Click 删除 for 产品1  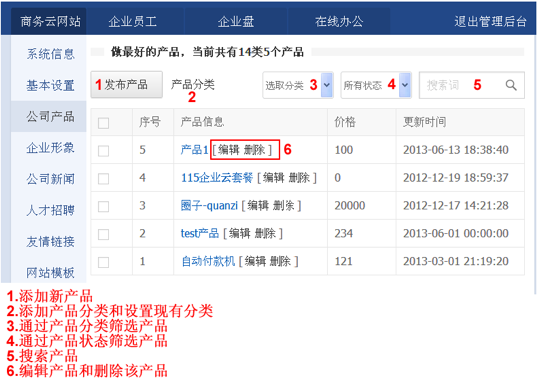point(254,150)
